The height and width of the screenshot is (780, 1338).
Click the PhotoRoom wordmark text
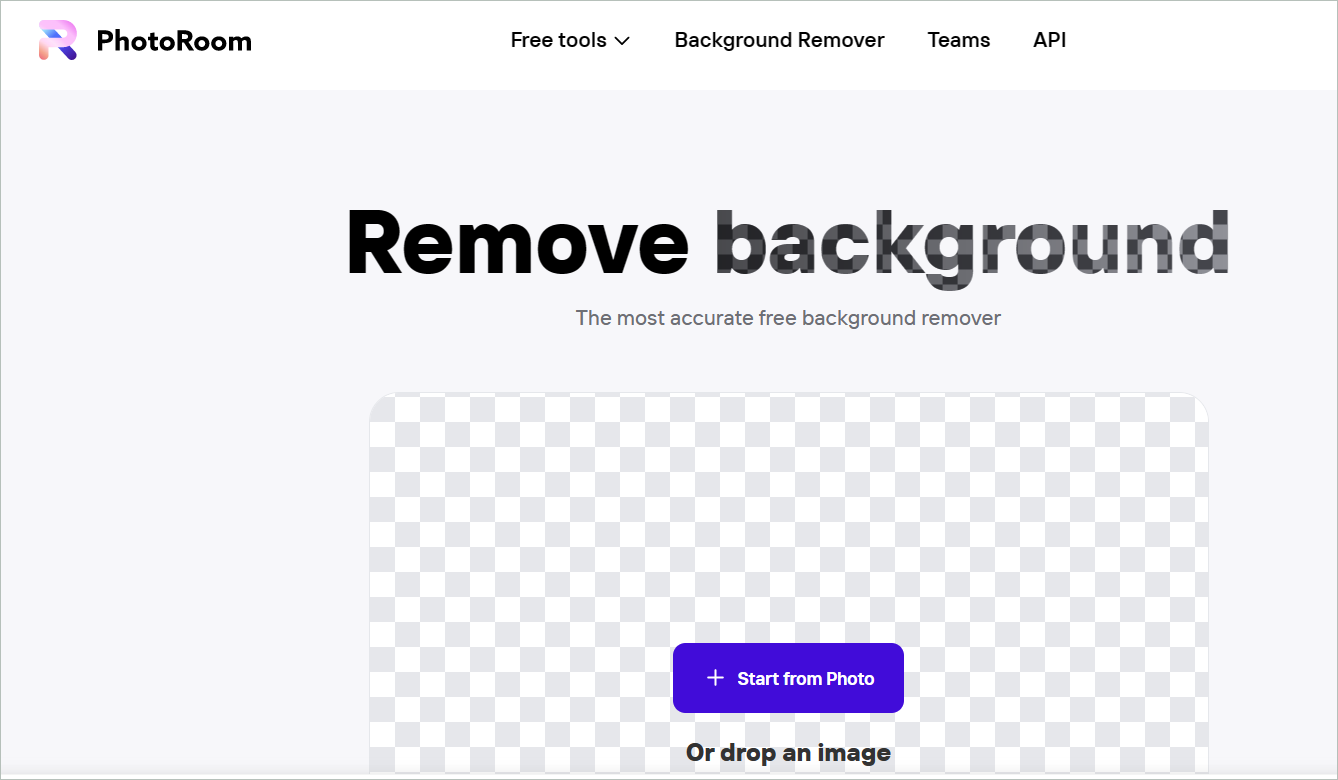pos(174,41)
